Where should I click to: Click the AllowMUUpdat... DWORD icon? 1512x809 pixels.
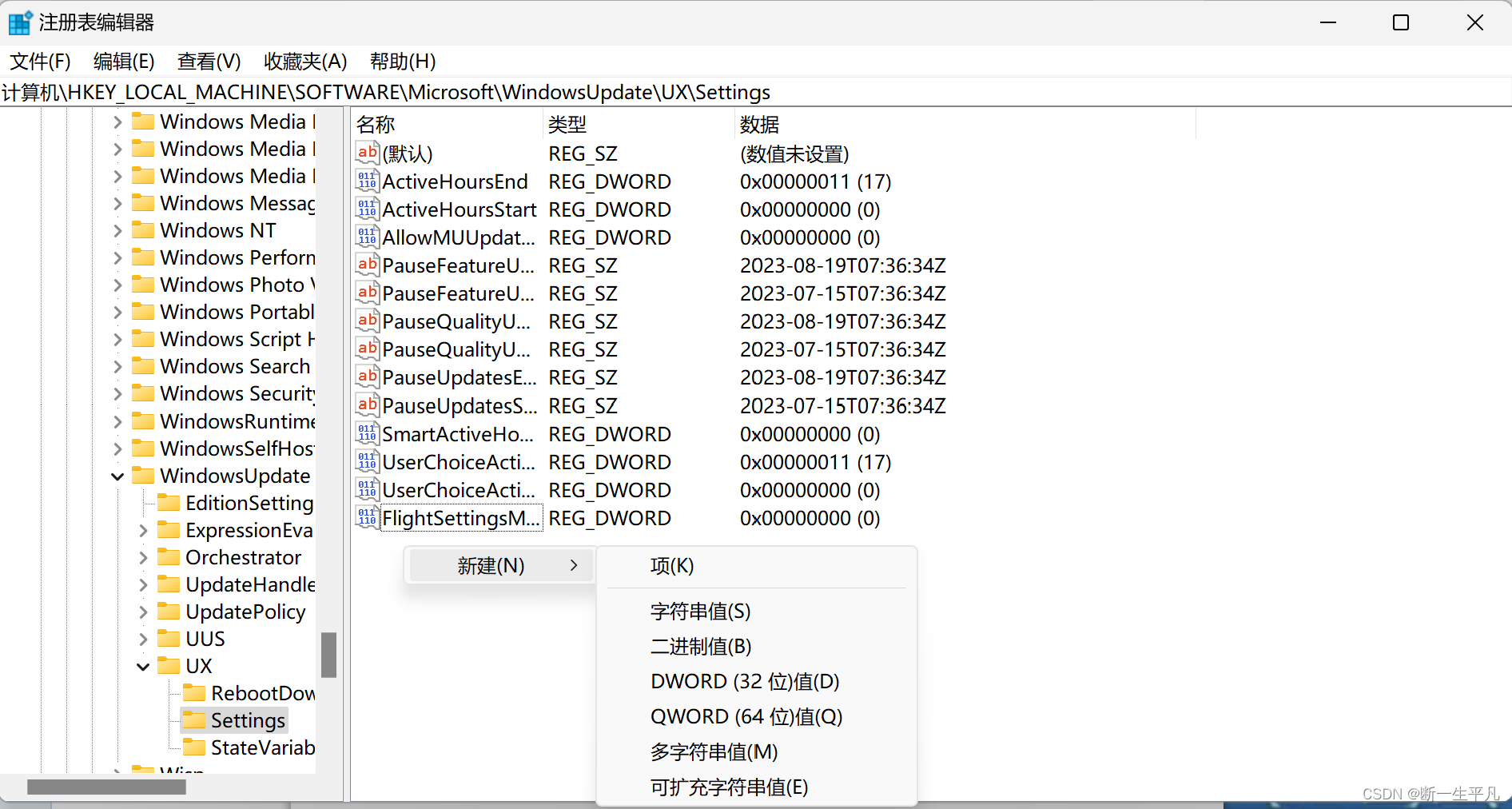point(367,237)
